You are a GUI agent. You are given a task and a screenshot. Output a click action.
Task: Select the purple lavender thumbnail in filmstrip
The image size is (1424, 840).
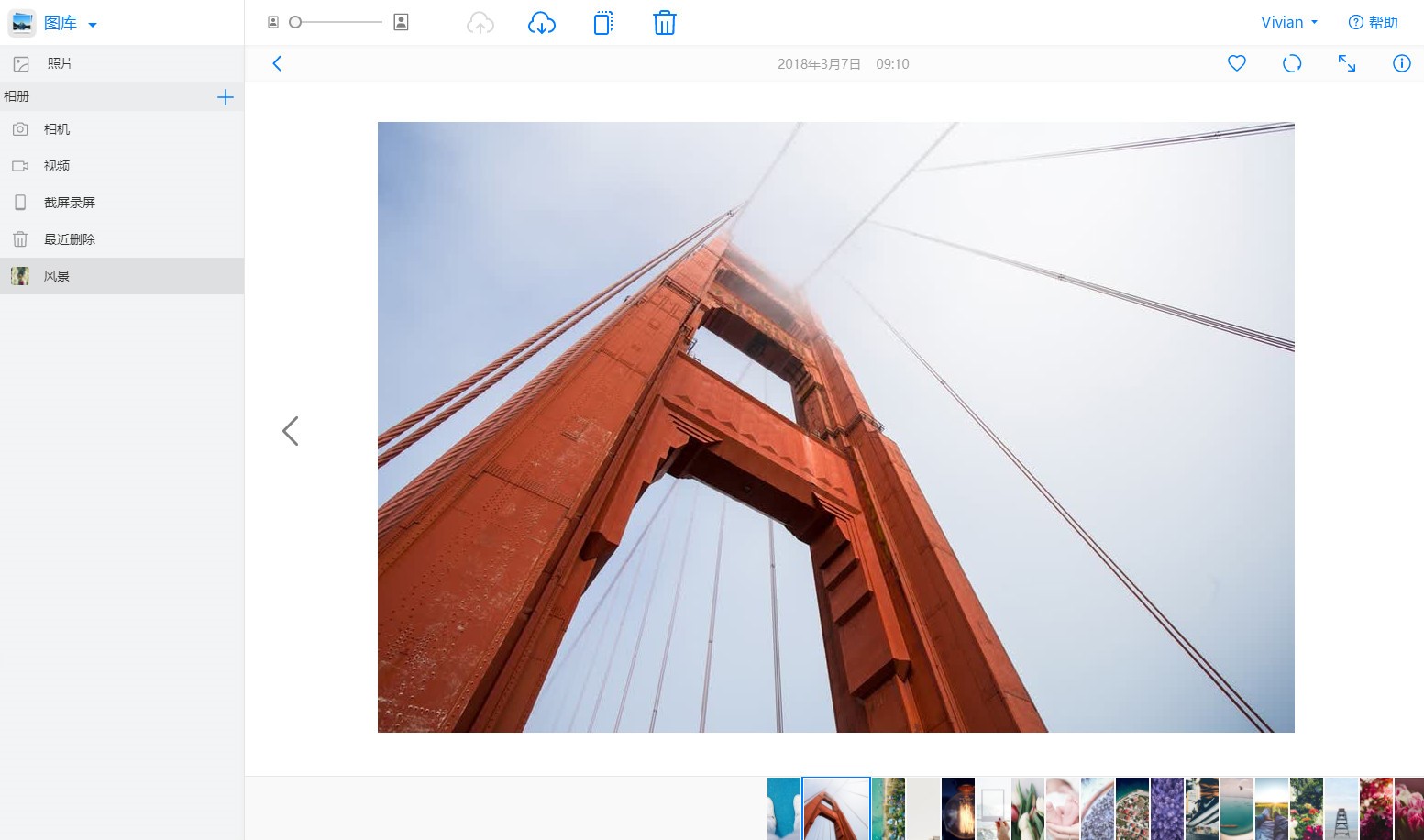point(1167,808)
